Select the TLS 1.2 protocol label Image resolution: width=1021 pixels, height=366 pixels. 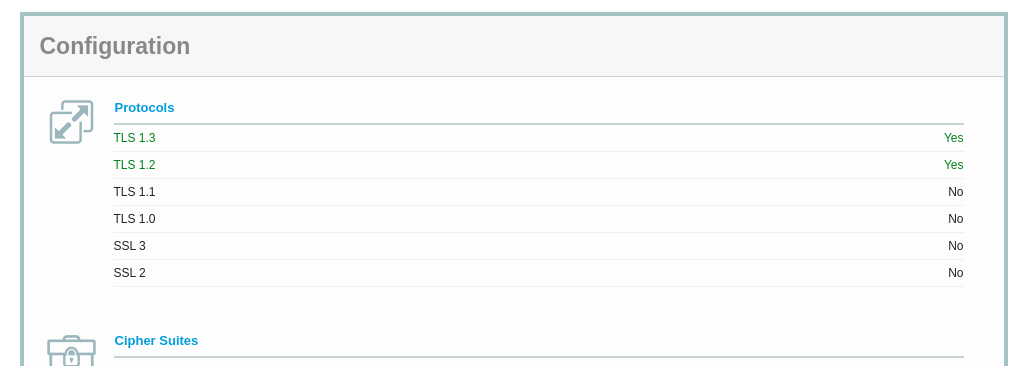click(x=134, y=165)
